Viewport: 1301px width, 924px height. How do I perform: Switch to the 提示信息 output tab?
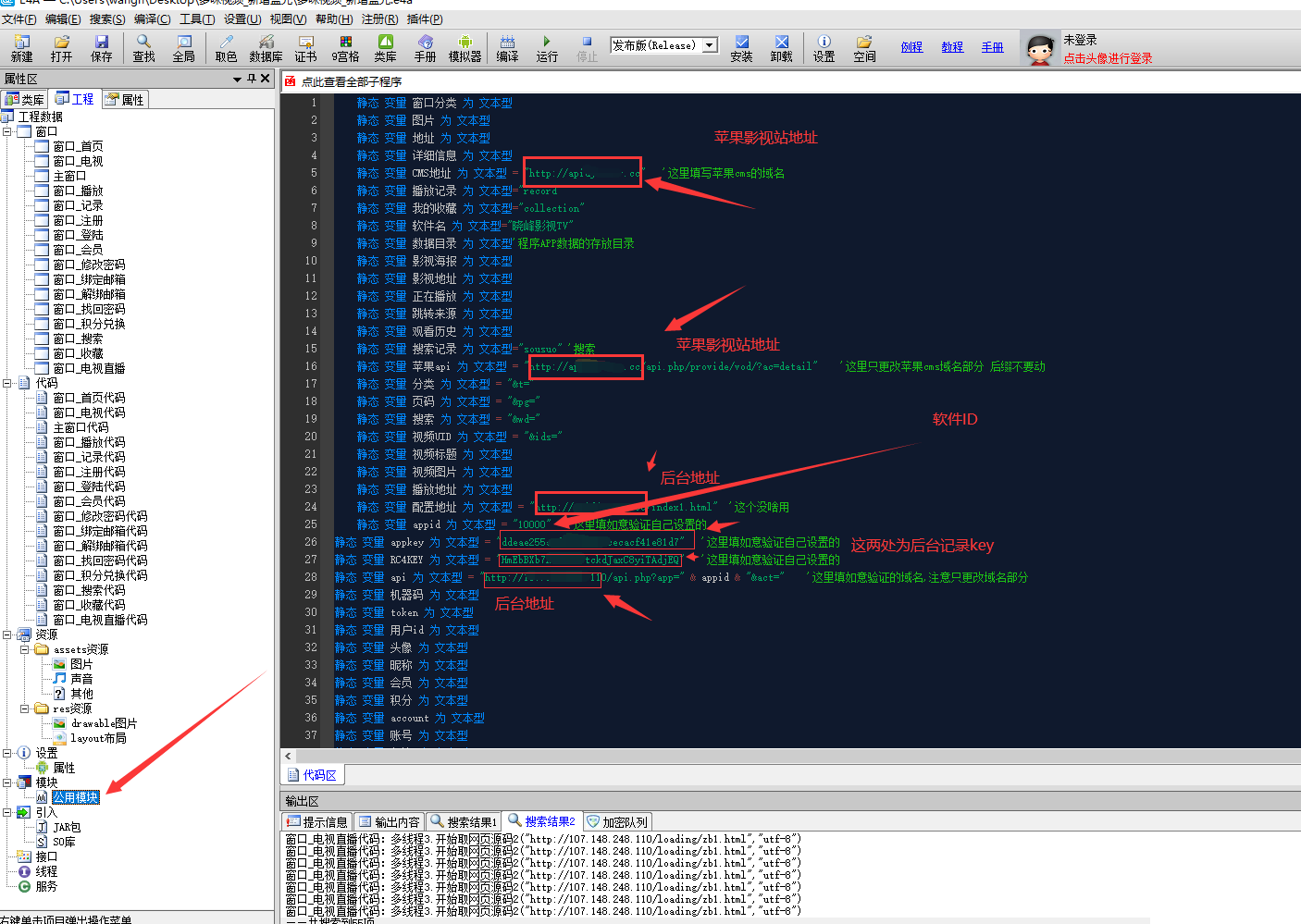pyautogui.click(x=317, y=821)
